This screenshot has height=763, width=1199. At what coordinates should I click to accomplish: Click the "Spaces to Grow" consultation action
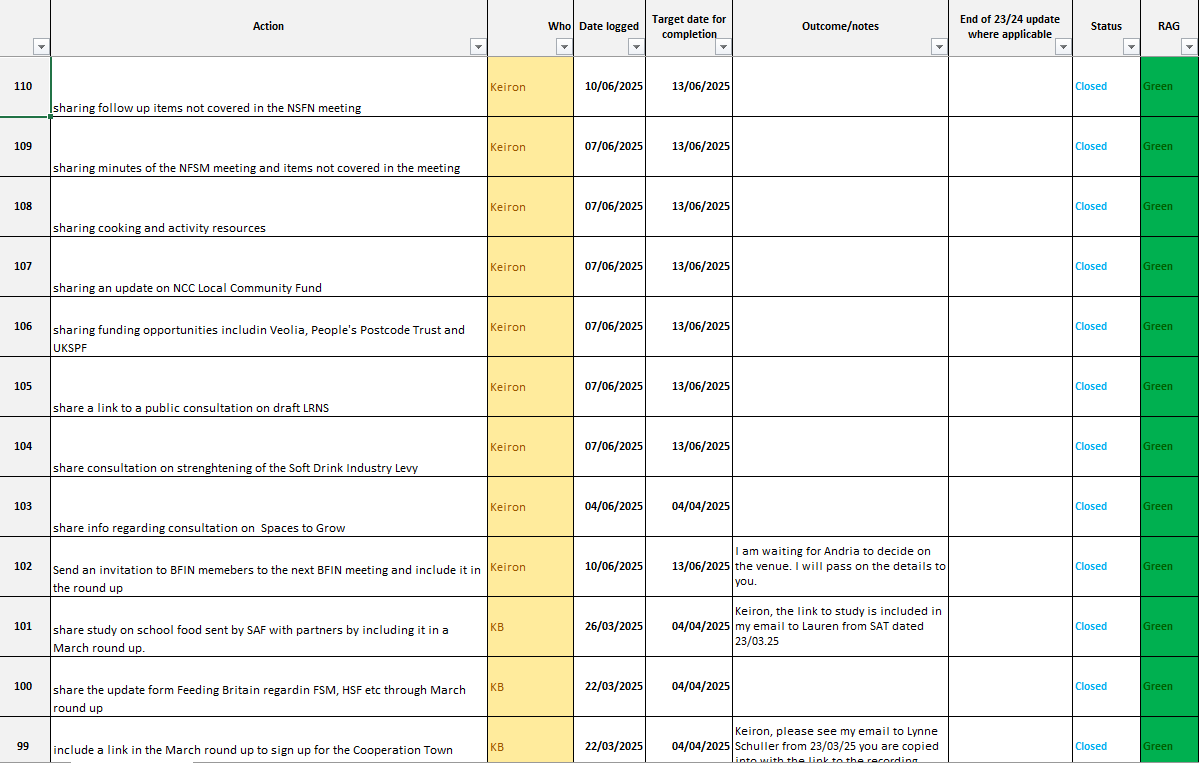coord(269,507)
